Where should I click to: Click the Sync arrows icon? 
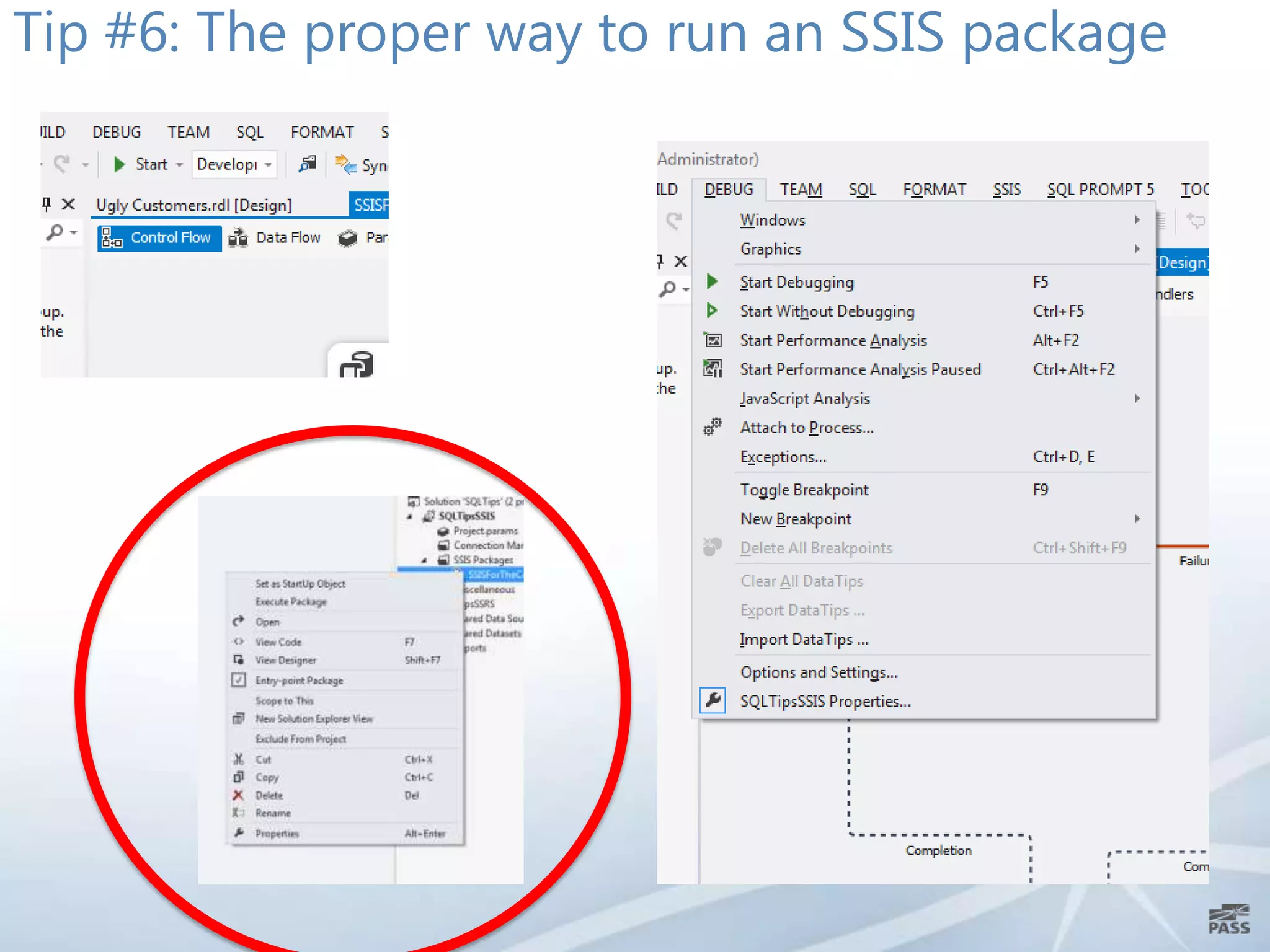[x=346, y=165]
